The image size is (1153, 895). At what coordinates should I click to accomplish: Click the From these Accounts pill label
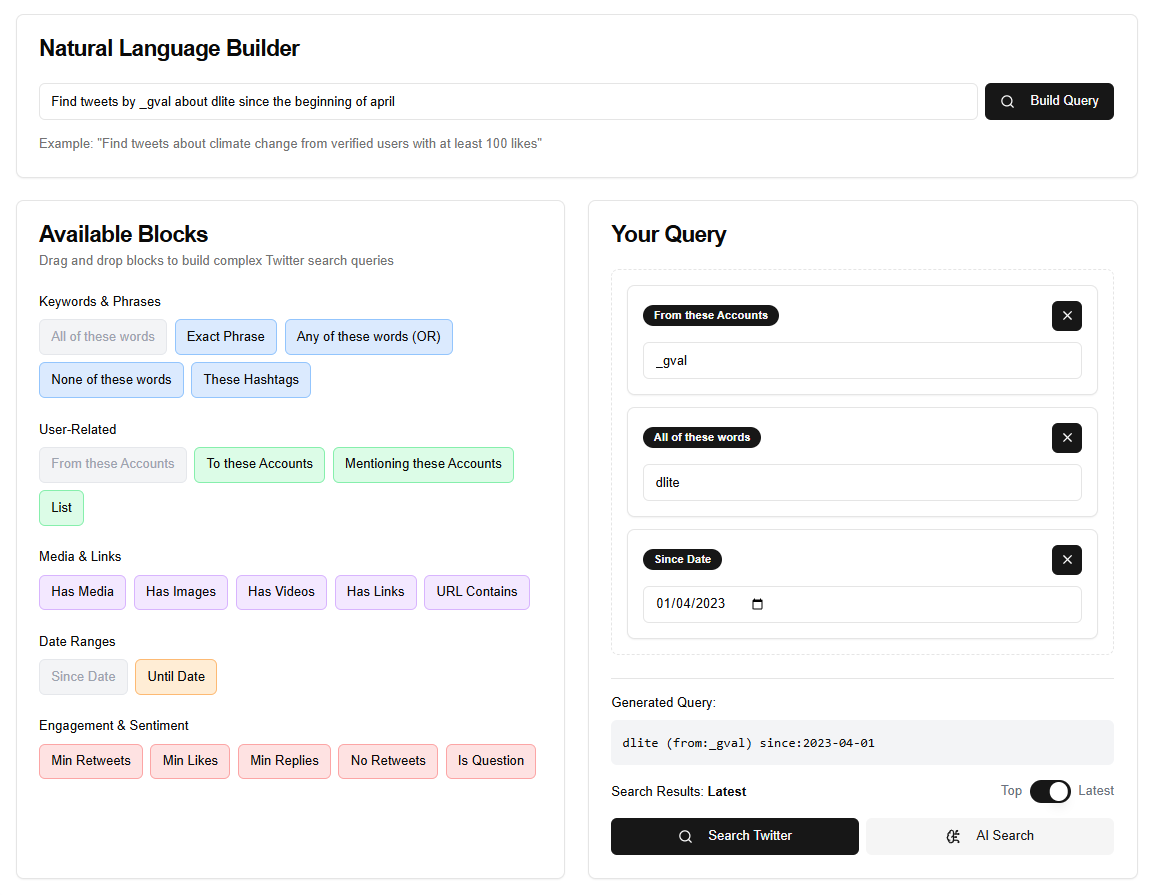point(710,315)
